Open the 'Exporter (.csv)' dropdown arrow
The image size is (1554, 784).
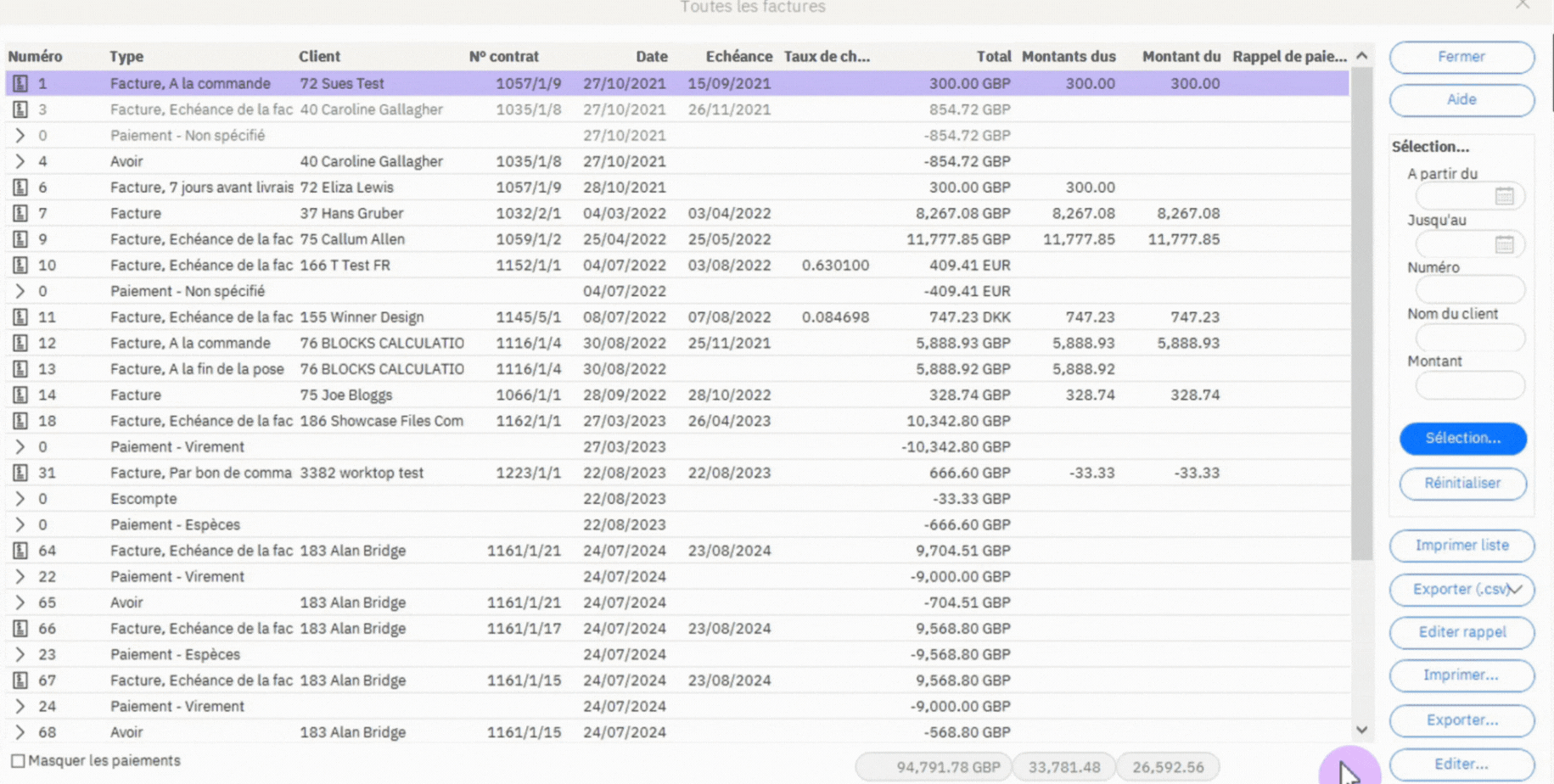1514,590
